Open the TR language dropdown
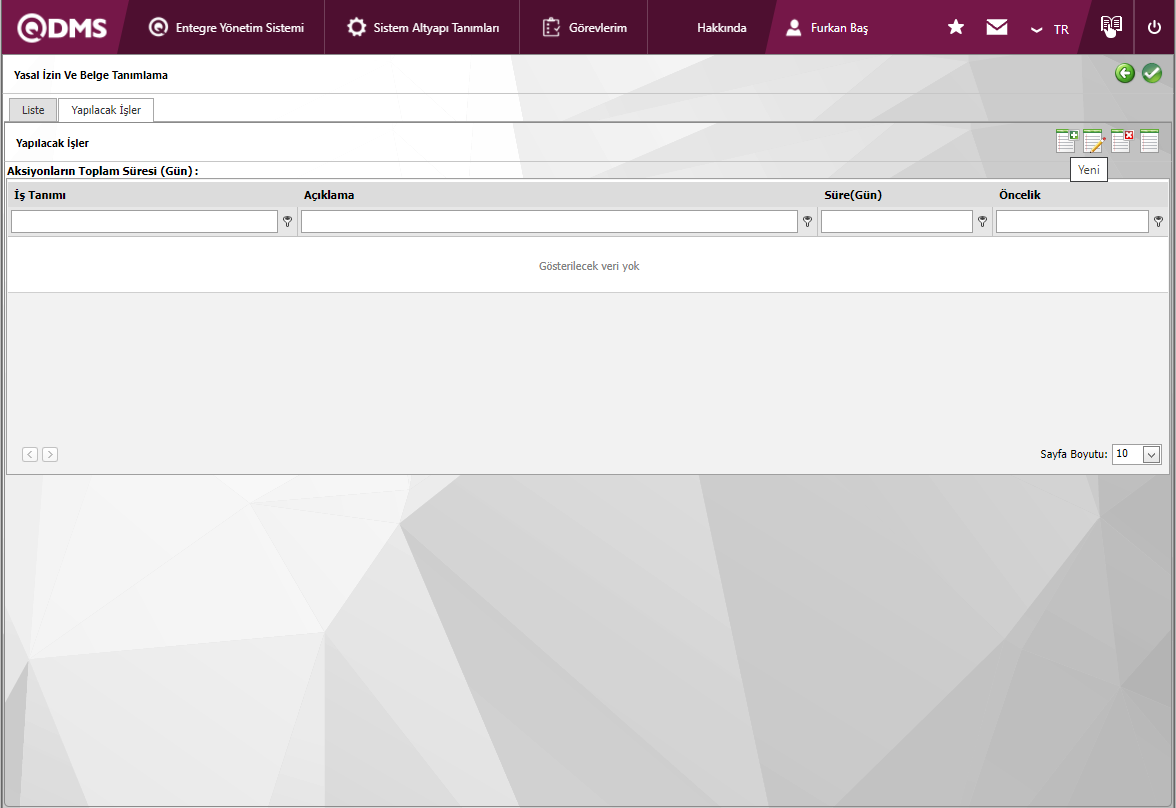The width and height of the screenshot is (1176, 808). click(x=1049, y=29)
